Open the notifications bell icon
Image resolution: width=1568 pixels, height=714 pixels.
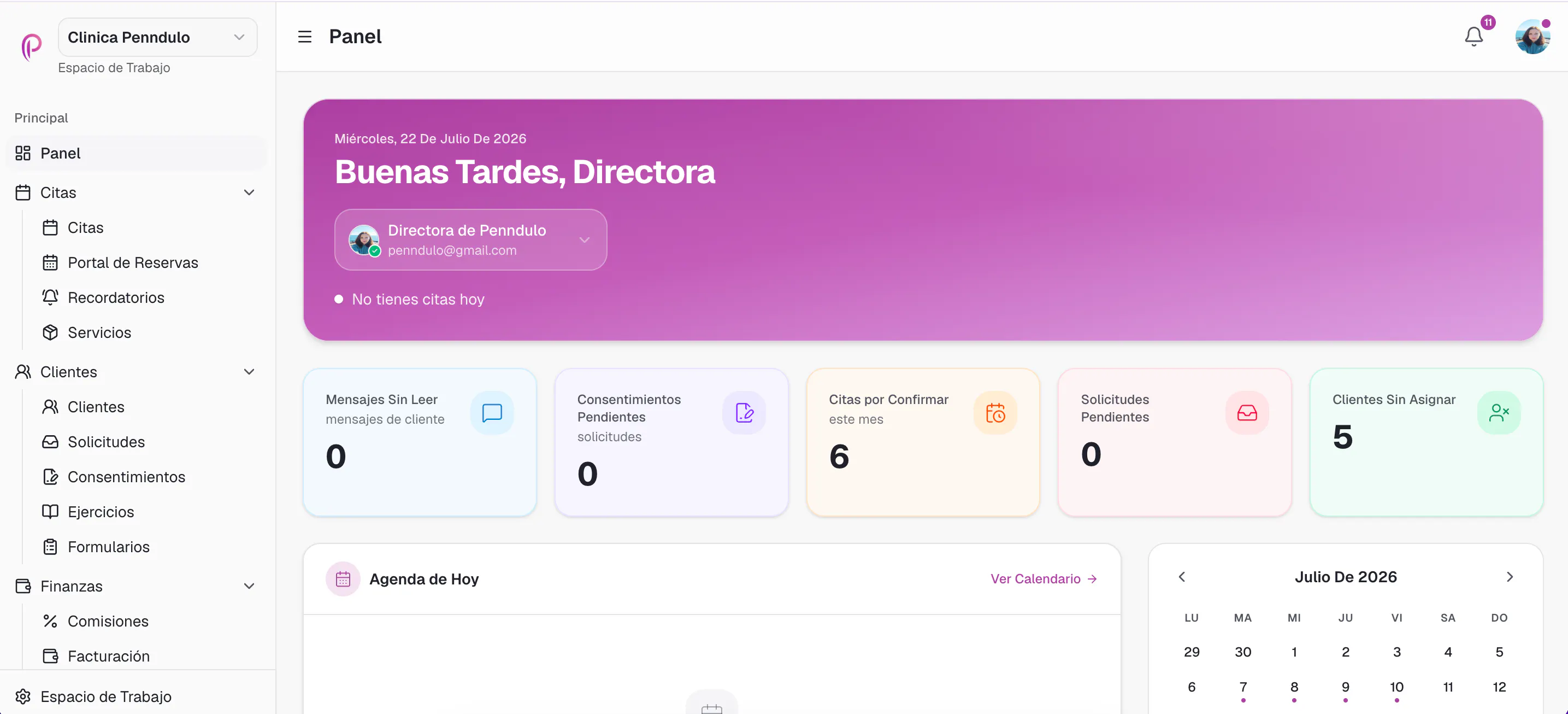tap(1473, 37)
